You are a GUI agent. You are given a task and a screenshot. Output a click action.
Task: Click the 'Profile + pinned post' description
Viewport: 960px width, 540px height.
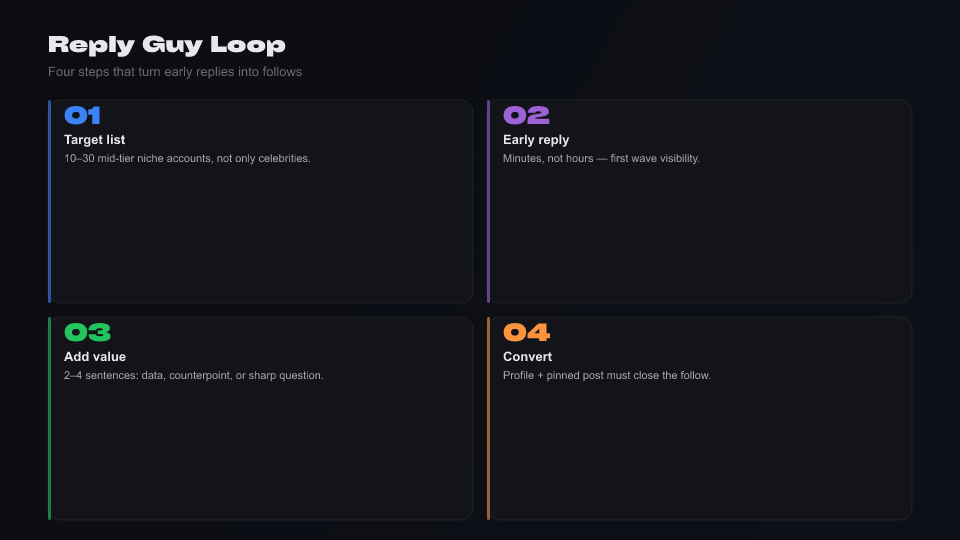click(607, 375)
